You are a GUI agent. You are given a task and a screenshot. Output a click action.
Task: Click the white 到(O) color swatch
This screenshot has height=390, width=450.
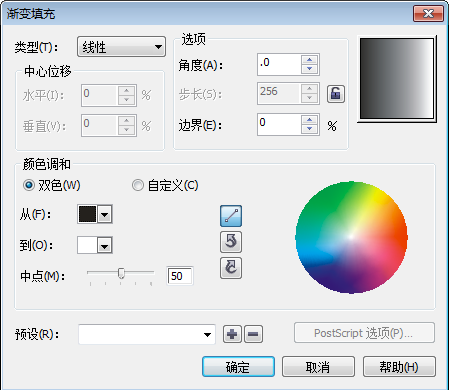pos(87,245)
